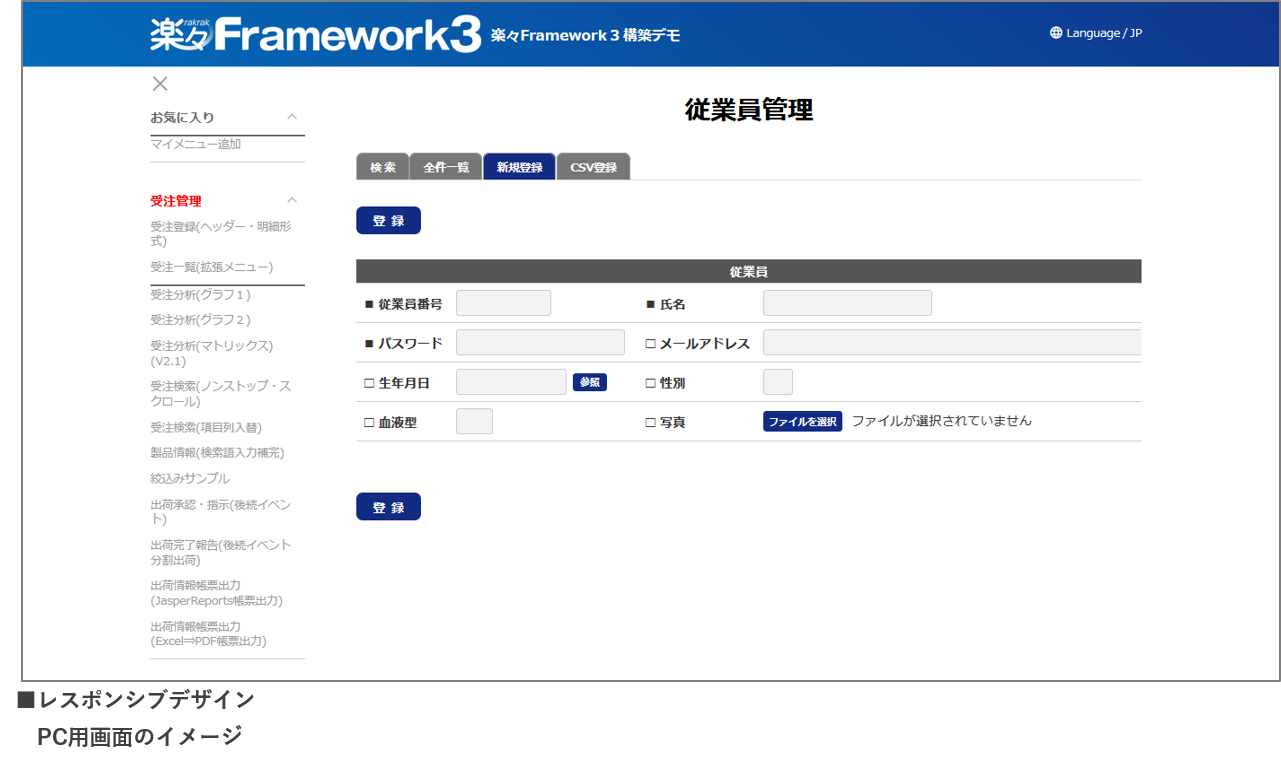Image resolution: width=1281 pixels, height=765 pixels.
Task: Select the 新規登録 tab
Action: pos(519,167)
